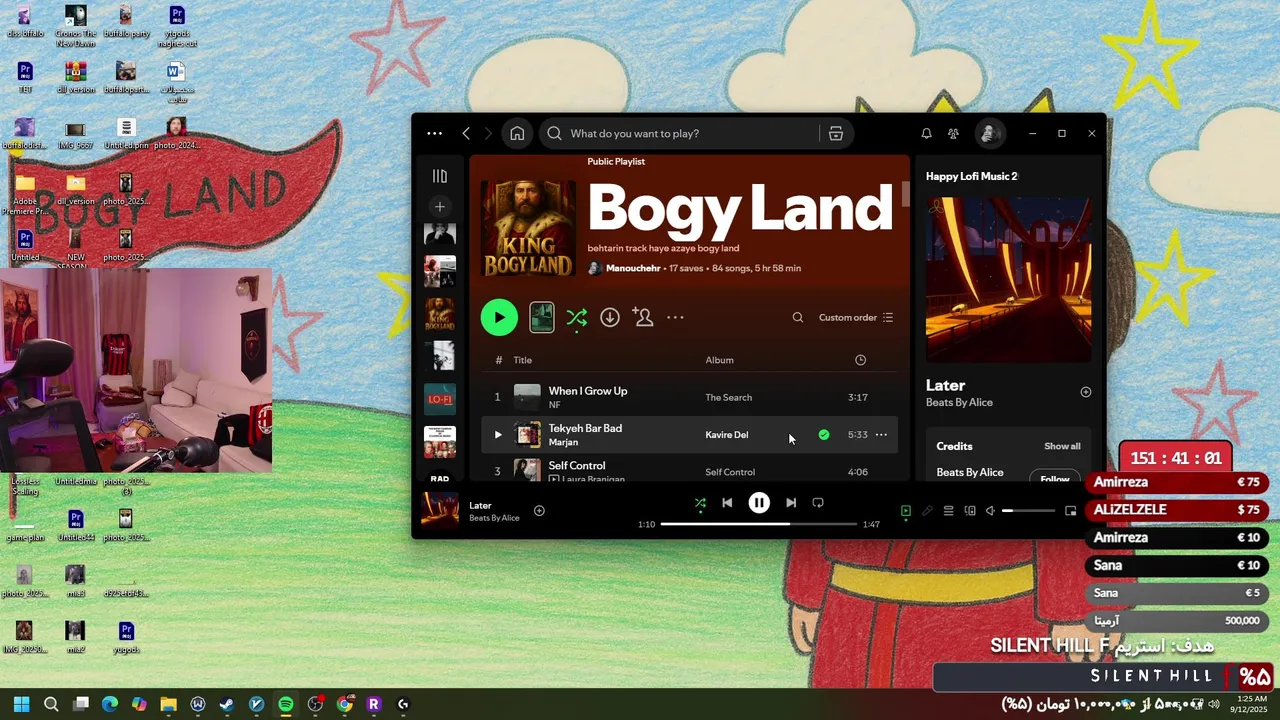1280x720 pixels.
Task: Play the Bogy Land playlist with the green button
Action: pyautogui.click(x=499, y=317)
